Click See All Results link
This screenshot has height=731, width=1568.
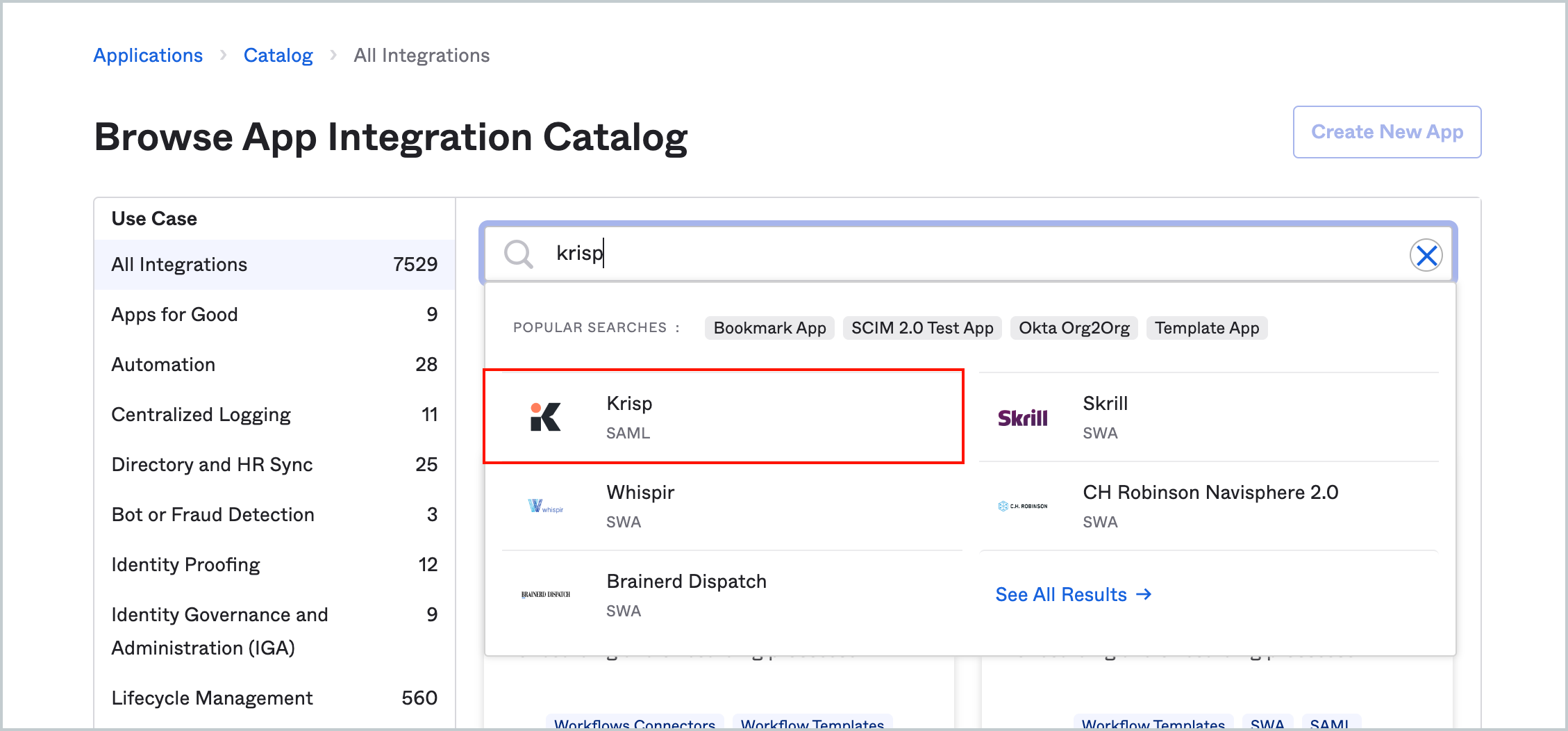[x=1074, y=595]
